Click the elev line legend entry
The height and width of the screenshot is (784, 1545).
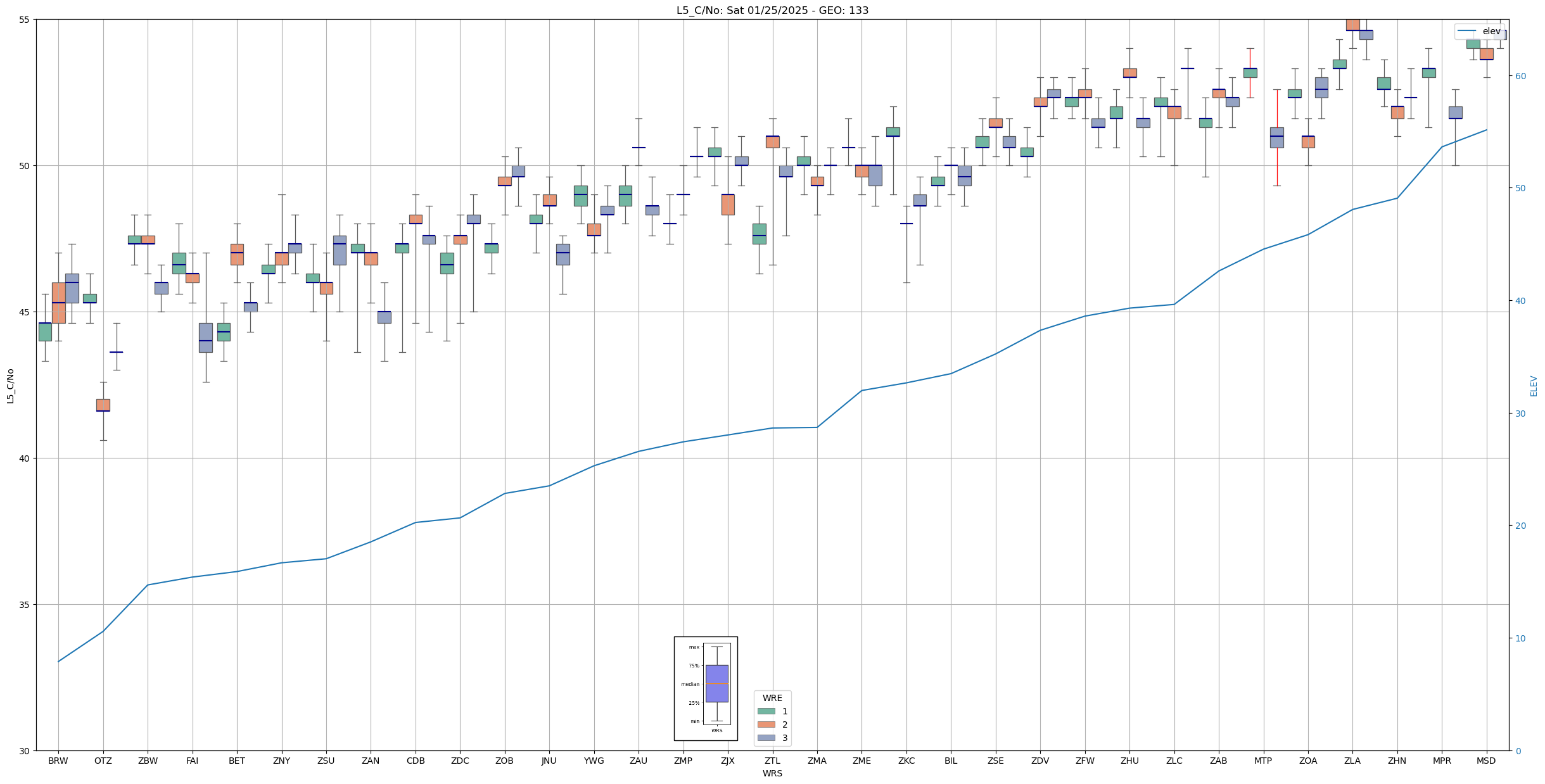pos(1478,31)
